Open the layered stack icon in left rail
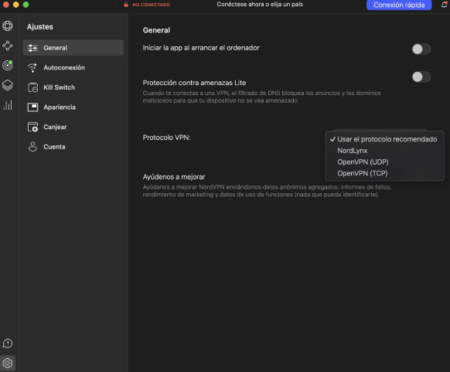Image resolution: width=450 pixels, height=372 pixels. (x=8, y=85)
